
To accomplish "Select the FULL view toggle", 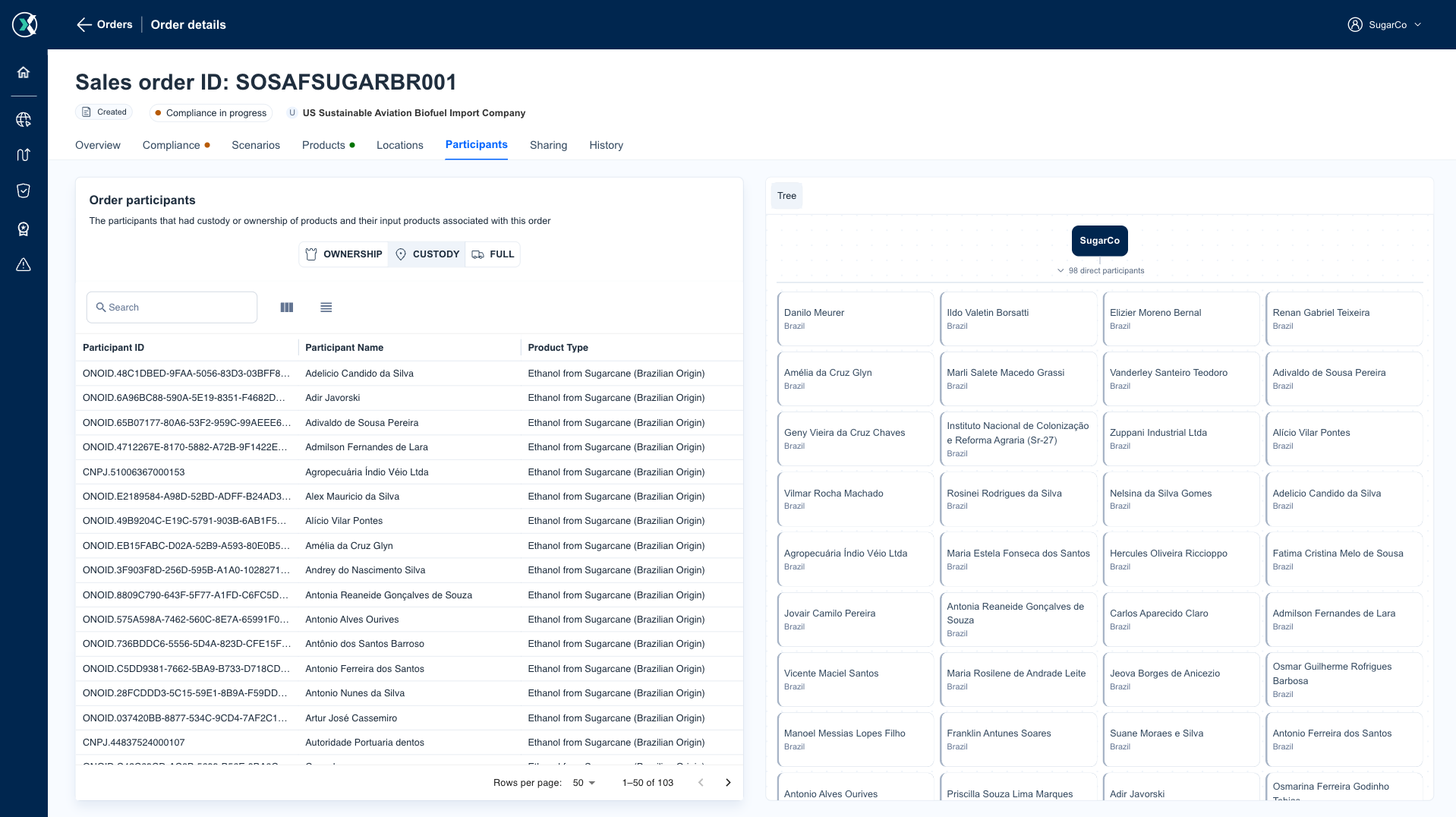I will click(493, 254).
